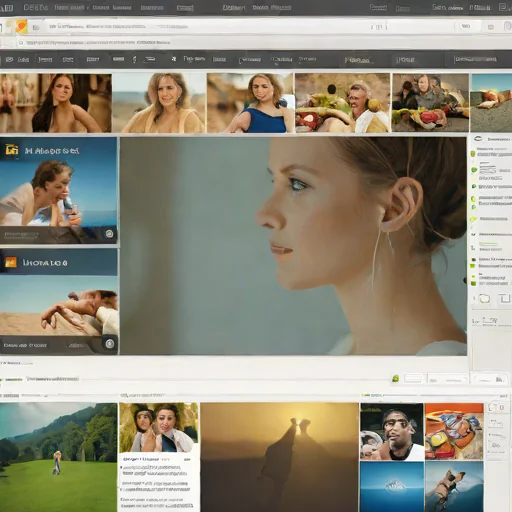512x512 pixels.
Task: Open the dark-haired woman thumbnail in the top strip
Action: [56, 103]
